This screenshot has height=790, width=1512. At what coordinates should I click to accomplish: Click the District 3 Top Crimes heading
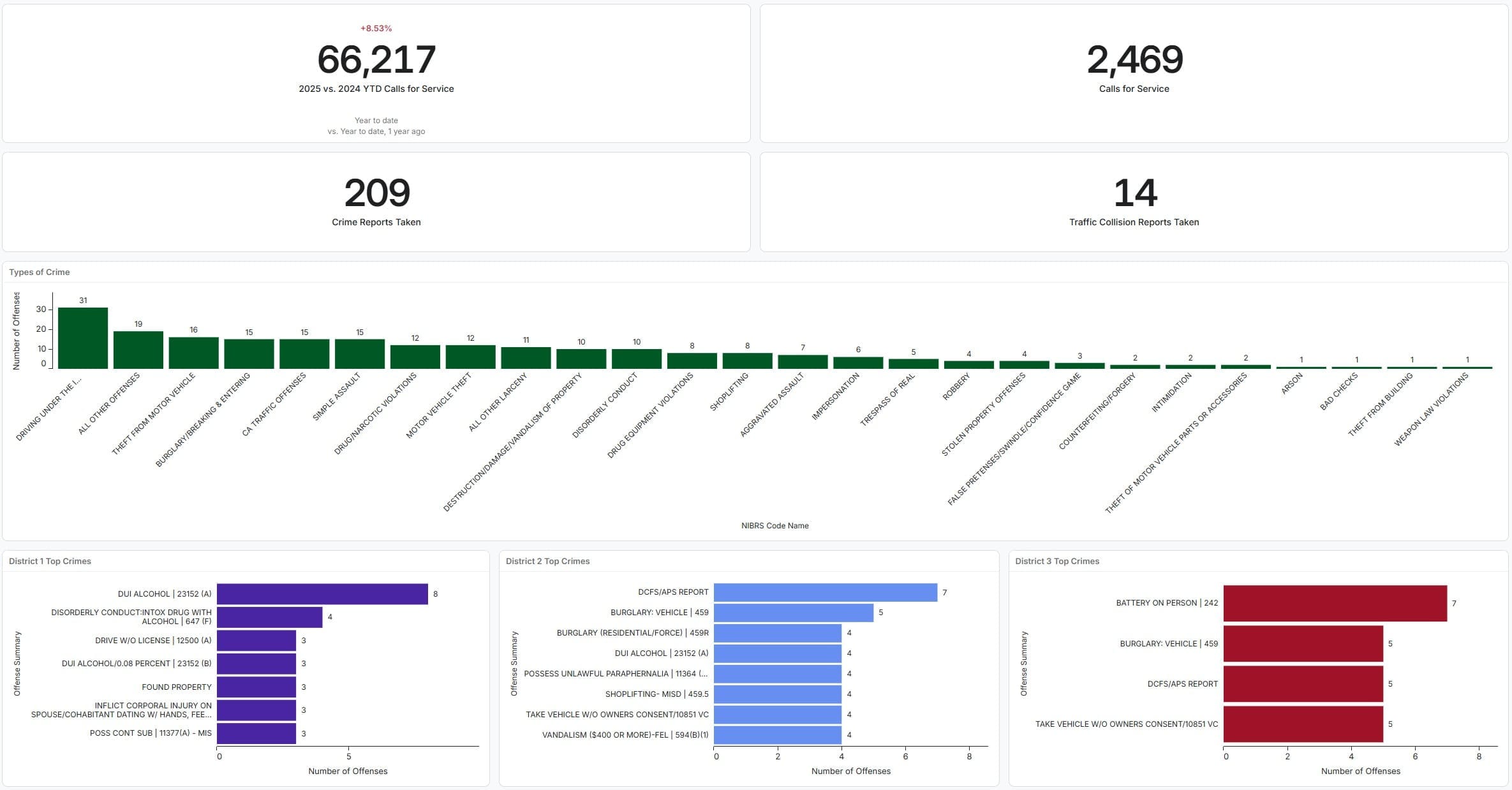[x=1057, y=561]
